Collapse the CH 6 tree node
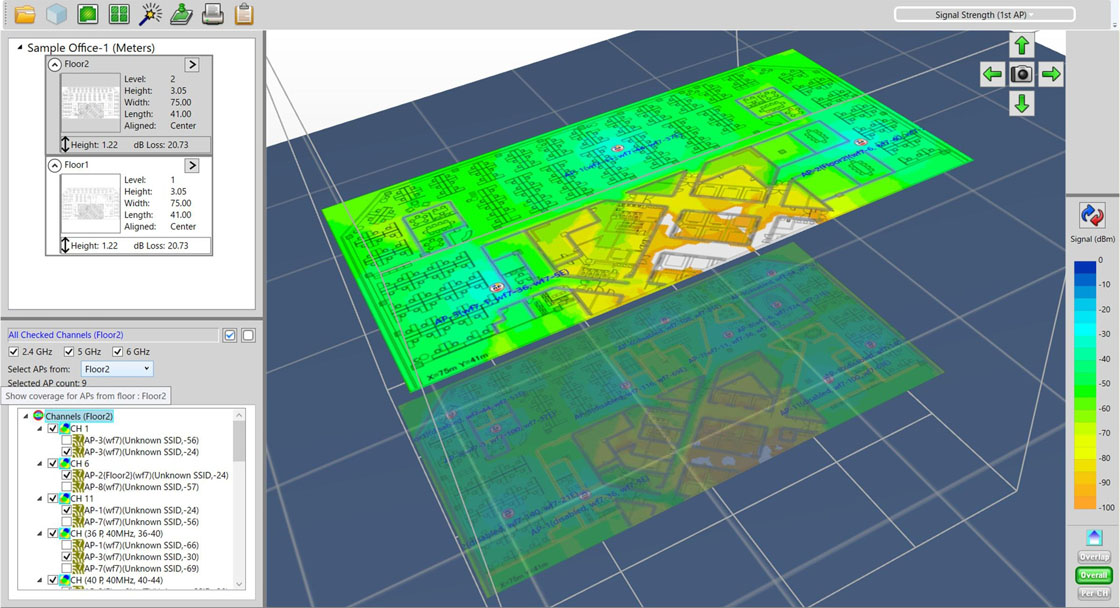1120x608 pixels. pyautogui.click(x=41, y=463)
